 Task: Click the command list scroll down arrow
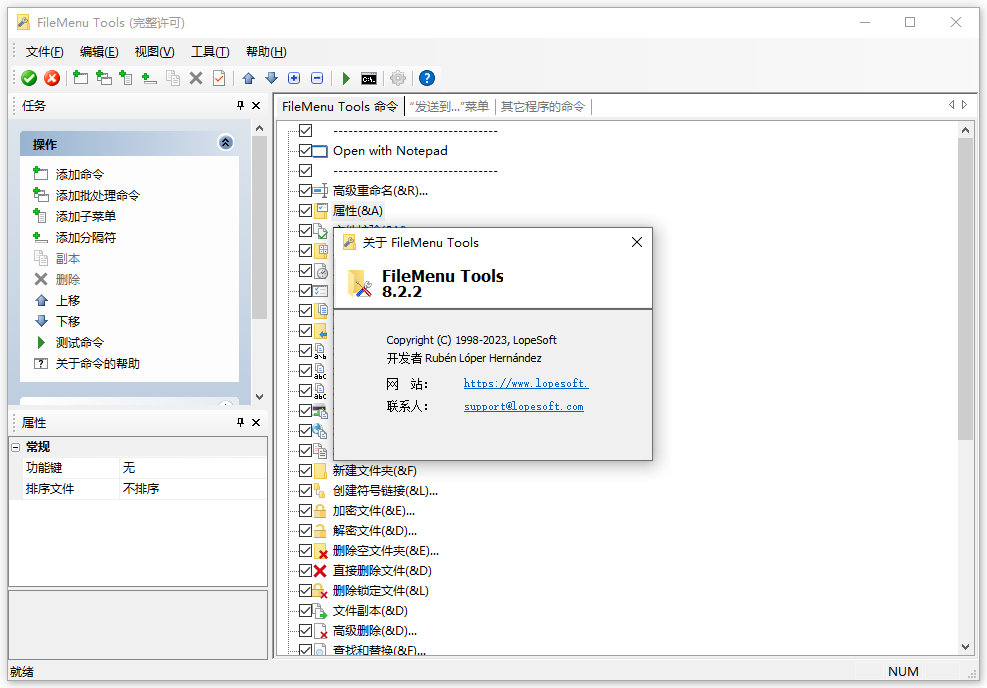[x=965, y=647]
